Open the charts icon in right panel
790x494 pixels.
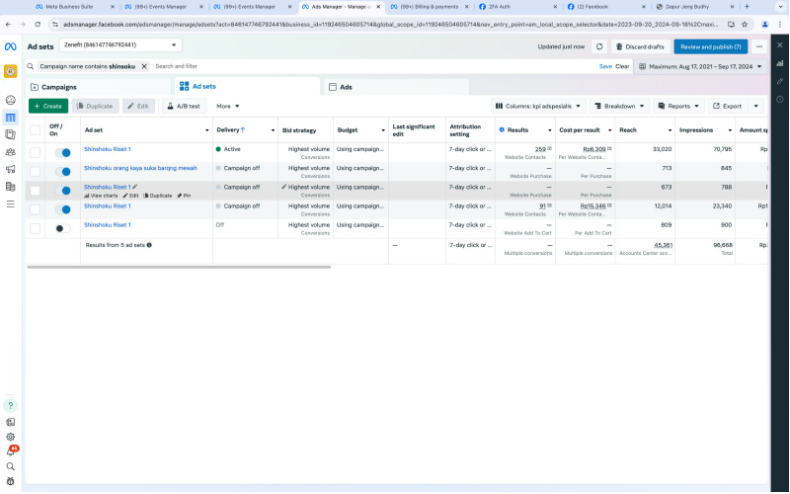tap(780, 63)
